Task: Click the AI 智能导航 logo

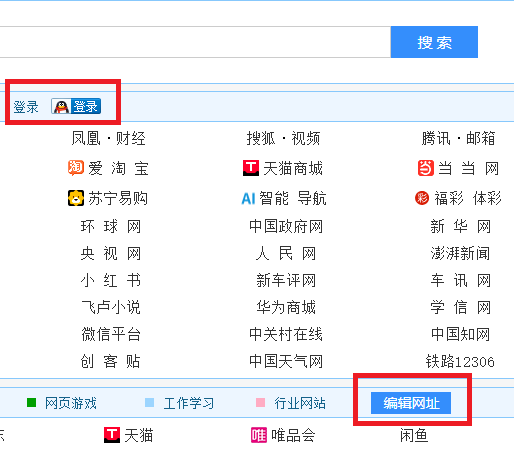Action: (x=248, y=199)
